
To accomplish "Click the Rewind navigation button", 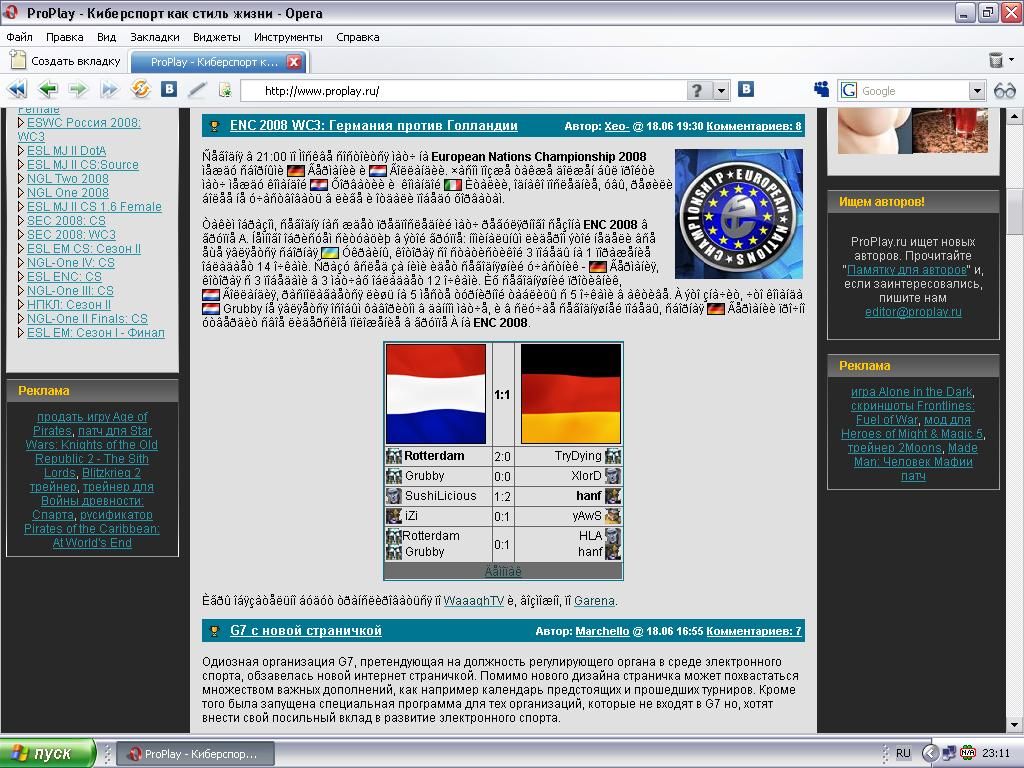I will (17, 90).
